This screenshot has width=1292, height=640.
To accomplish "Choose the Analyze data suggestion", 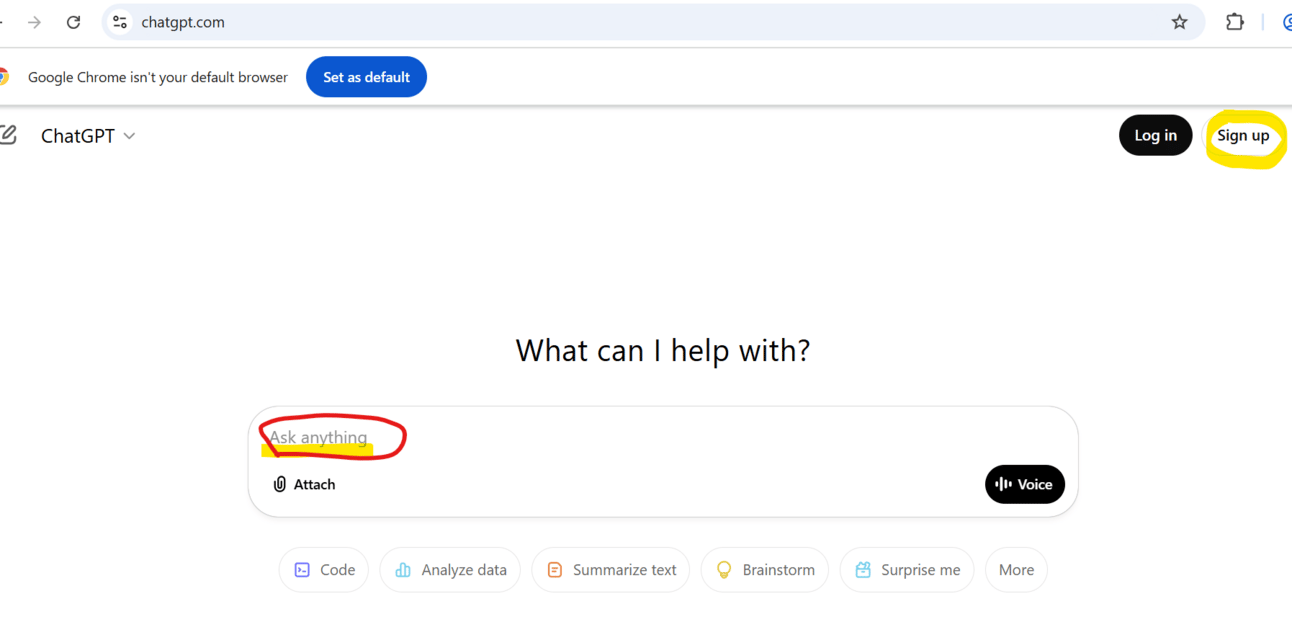I will coord(450,570).
